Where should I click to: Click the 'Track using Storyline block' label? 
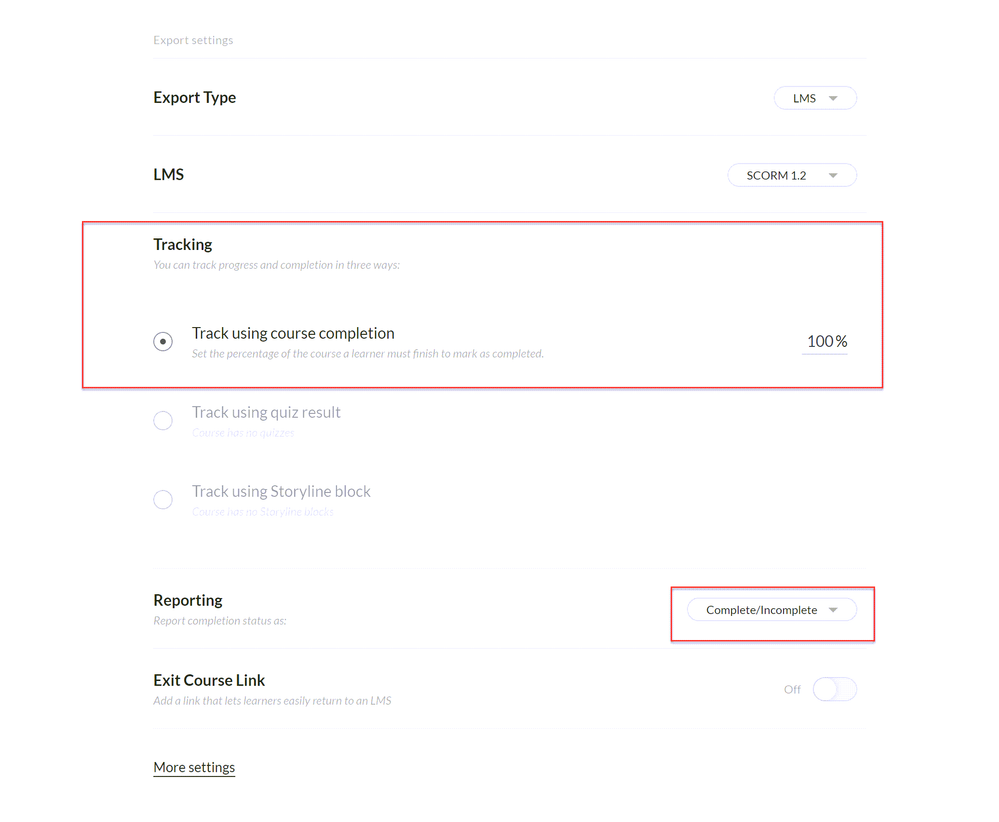tap(281, 491)
